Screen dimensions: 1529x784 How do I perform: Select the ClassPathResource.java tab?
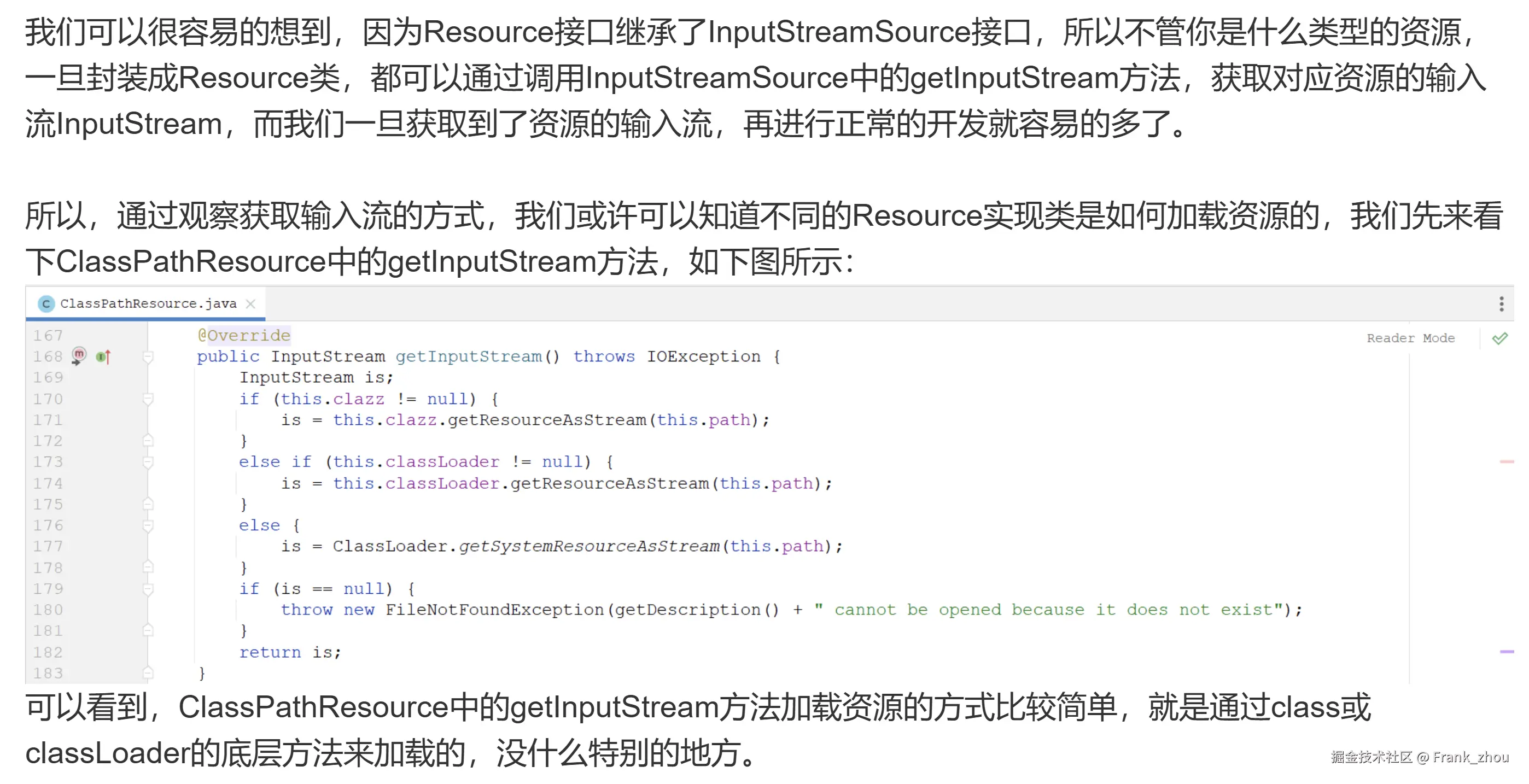[x=145, y=304]
